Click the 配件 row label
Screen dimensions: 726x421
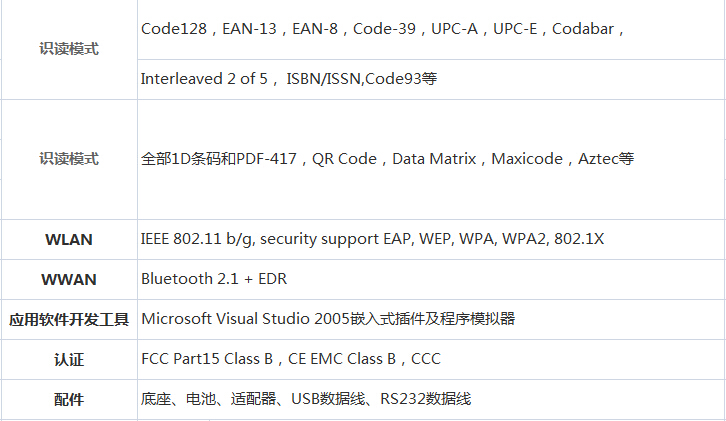69,399
